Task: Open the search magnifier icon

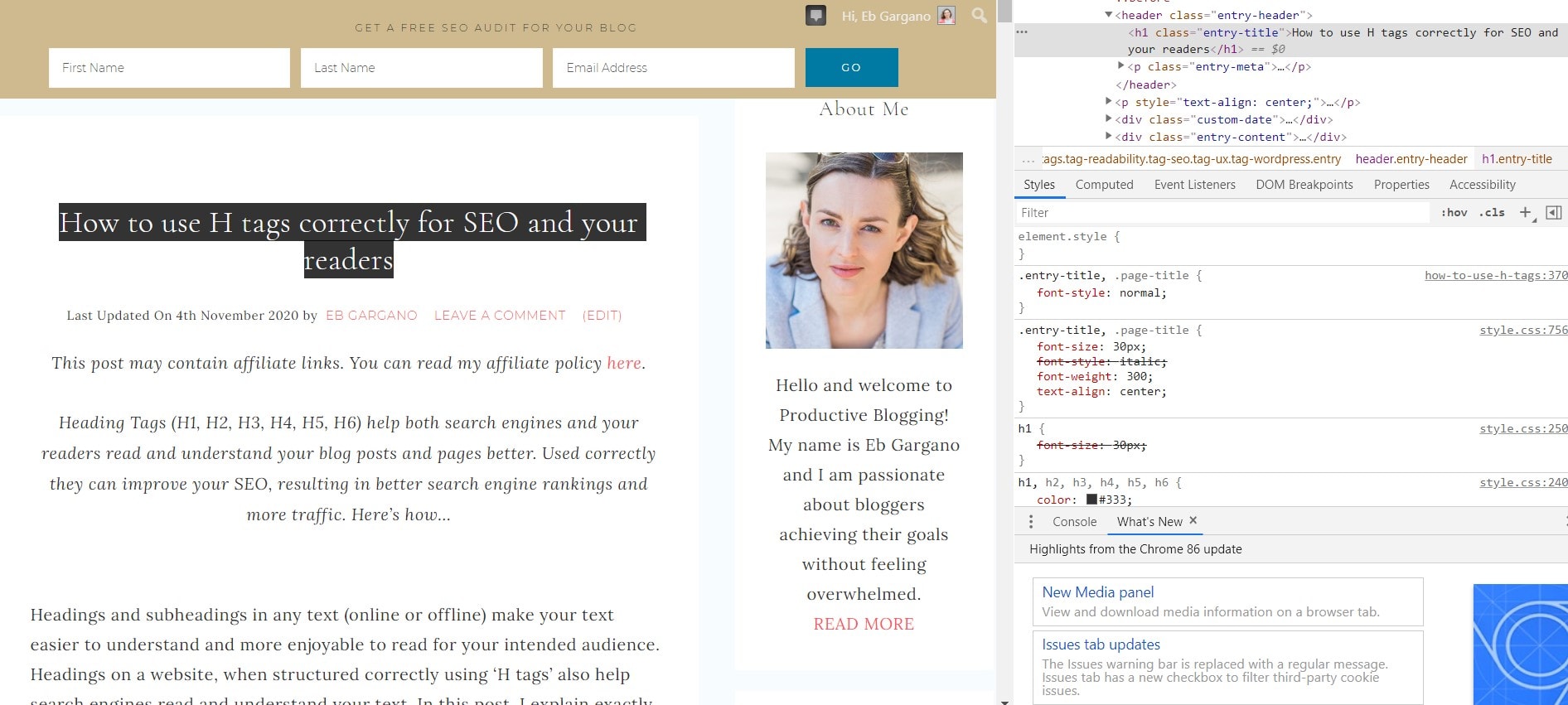Action: click(979, 15)
